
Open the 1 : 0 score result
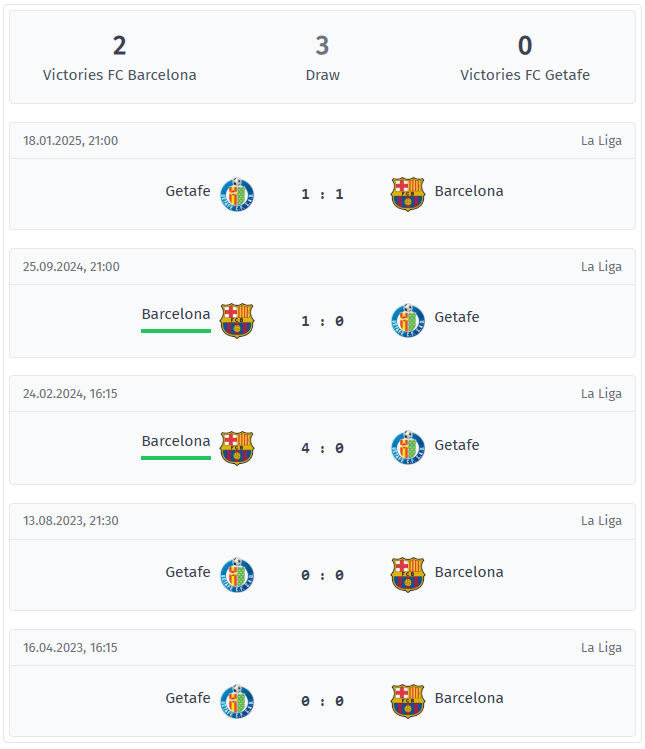click(x=322, y=321)
